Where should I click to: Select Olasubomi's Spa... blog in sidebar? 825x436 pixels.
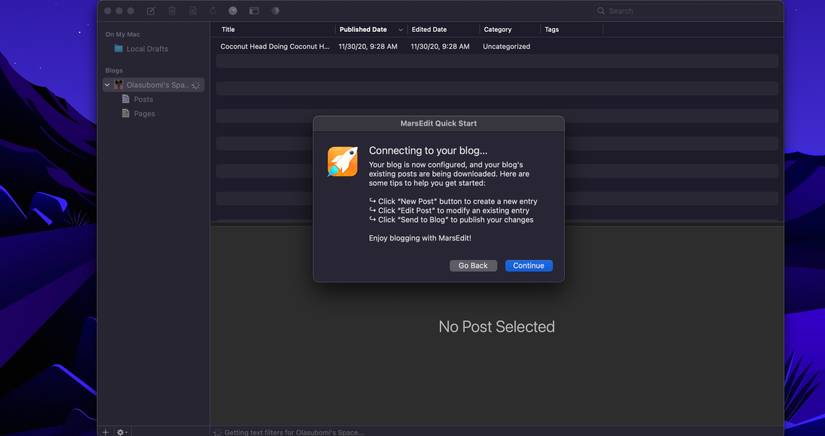tap(154, 85)
